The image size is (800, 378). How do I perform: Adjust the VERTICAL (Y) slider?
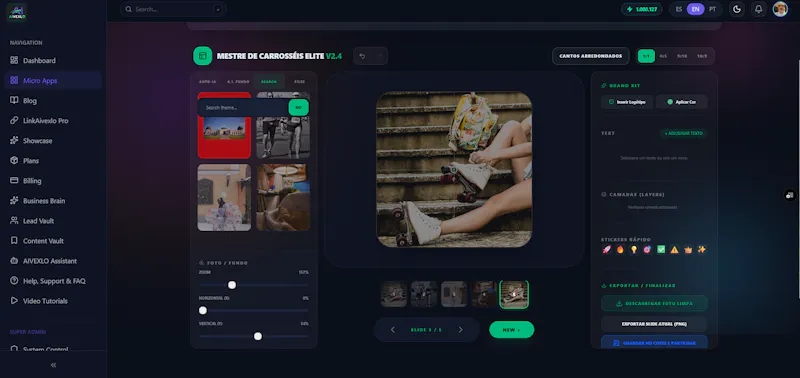[x=258, y=336]
